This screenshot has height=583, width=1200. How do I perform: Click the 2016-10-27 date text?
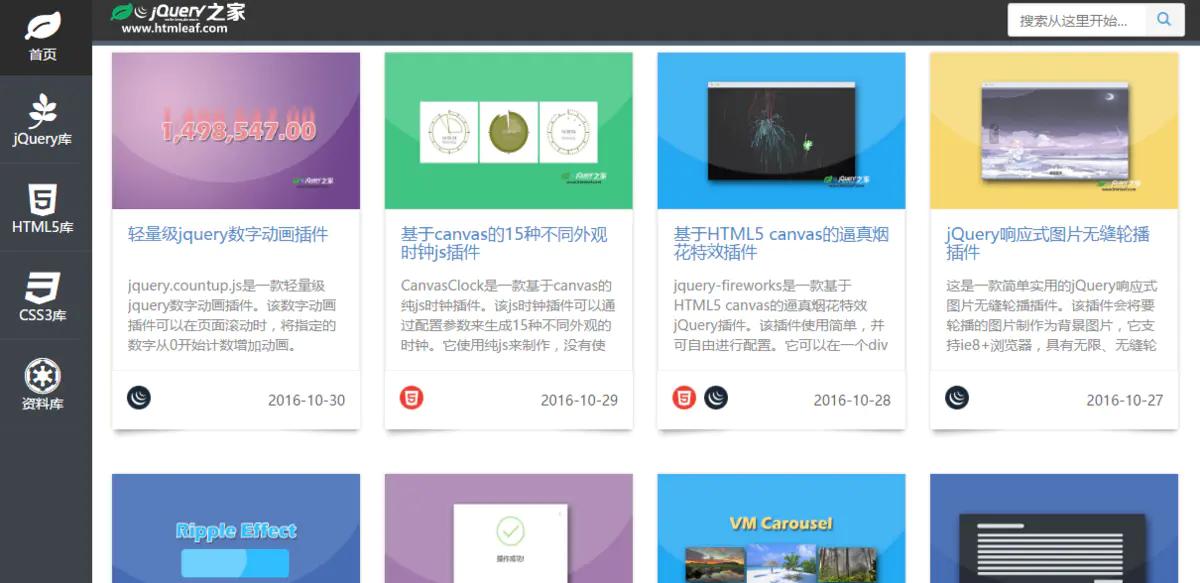(1125, 400)
